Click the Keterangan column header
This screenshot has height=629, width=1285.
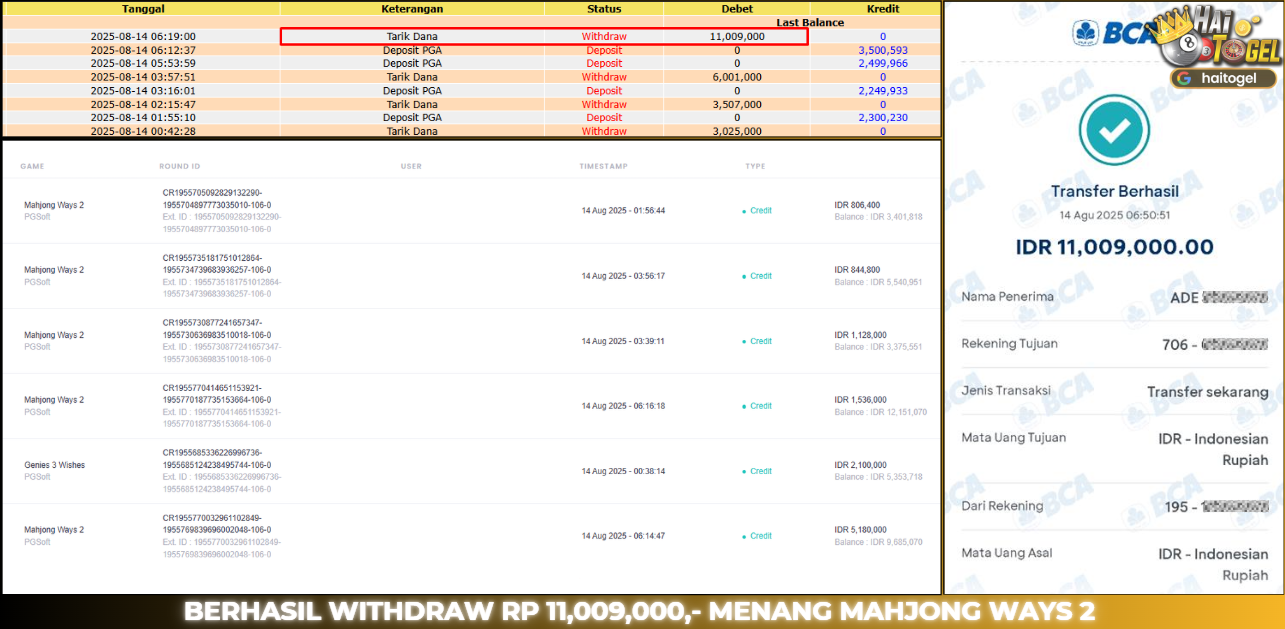pos(412,9)
